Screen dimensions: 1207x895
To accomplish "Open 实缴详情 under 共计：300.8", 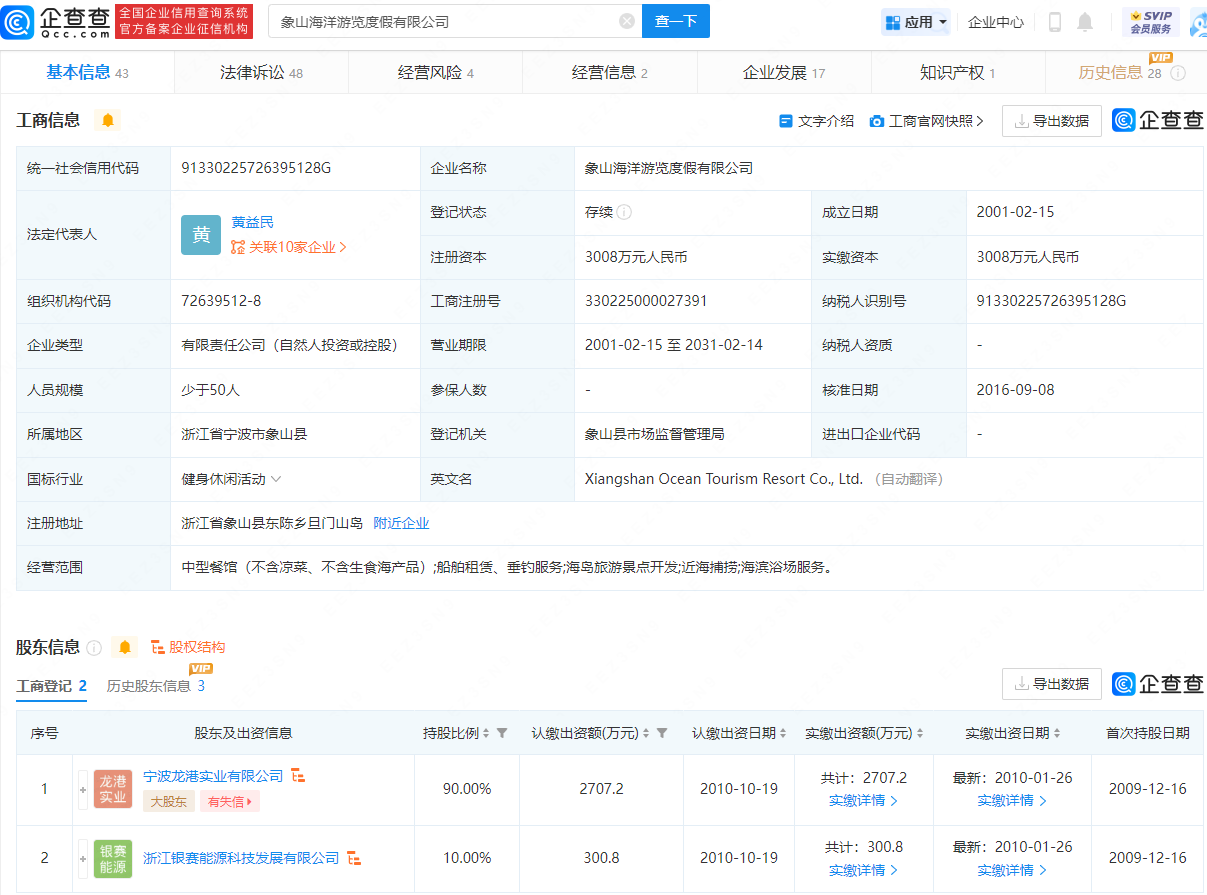I will pos(864,871).
